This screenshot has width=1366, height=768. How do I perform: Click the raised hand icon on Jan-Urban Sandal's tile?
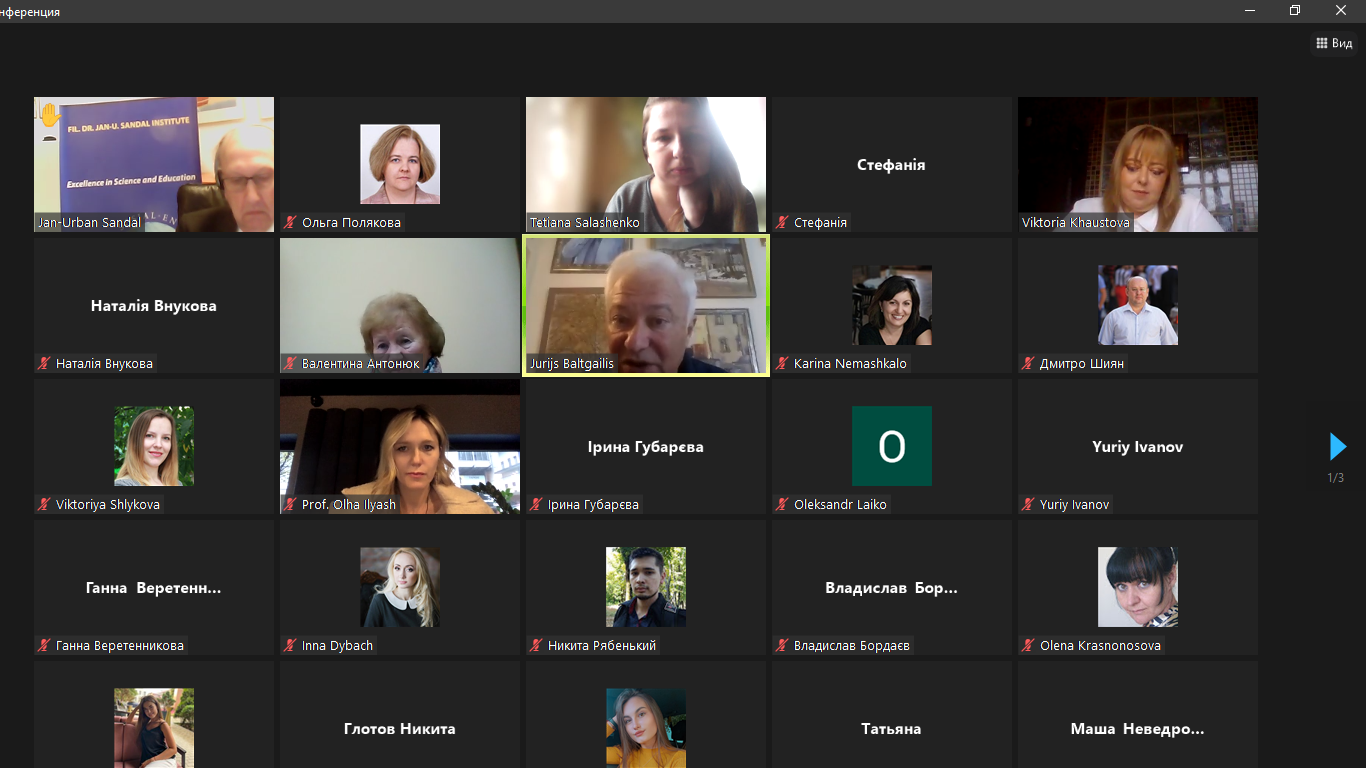point(50,116)
